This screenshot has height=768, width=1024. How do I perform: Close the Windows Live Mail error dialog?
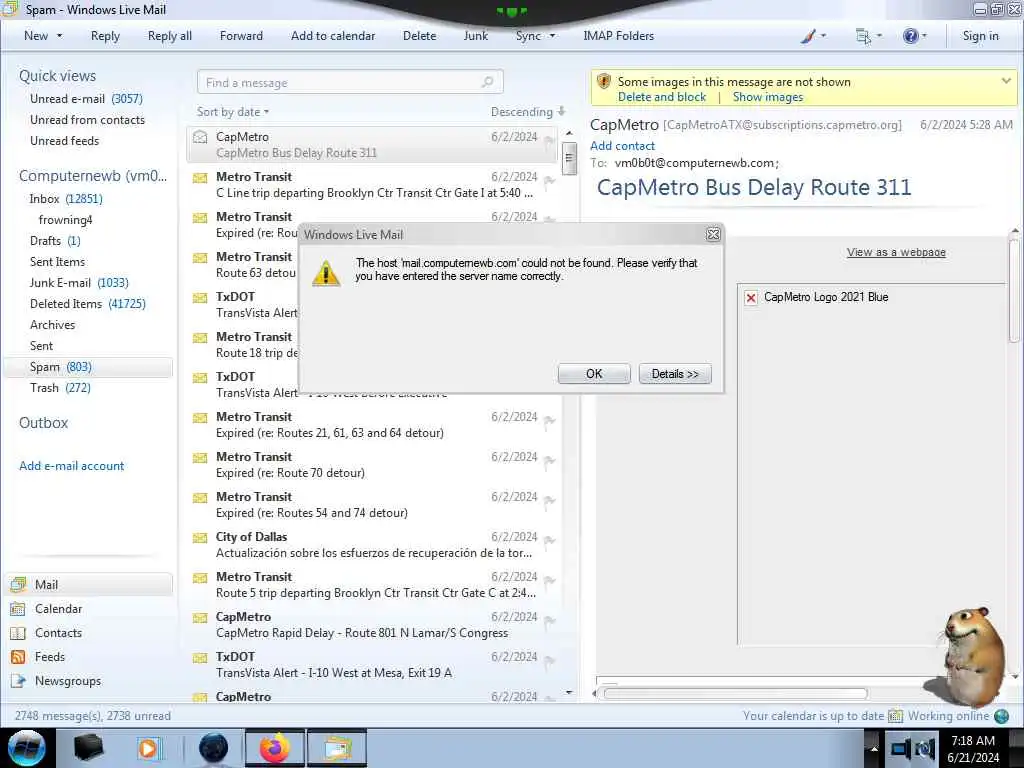coord(713,234)
